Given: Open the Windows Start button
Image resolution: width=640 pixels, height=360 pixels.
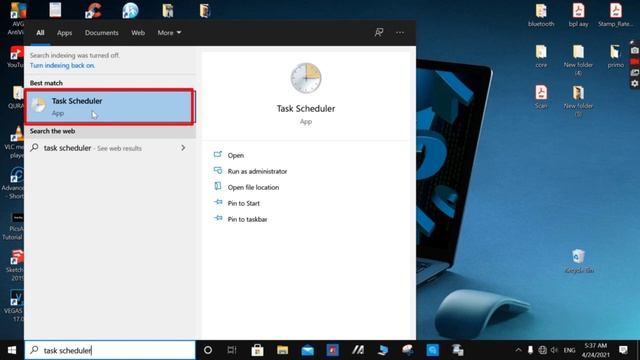Looking at the screenshot, I should pos(12,350).
